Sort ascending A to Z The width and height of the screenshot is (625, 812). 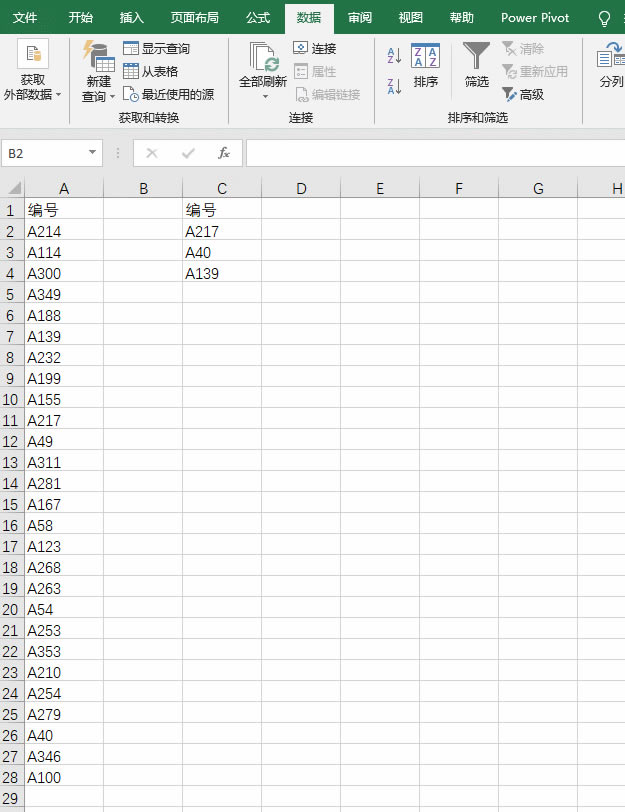coord(394,55)
